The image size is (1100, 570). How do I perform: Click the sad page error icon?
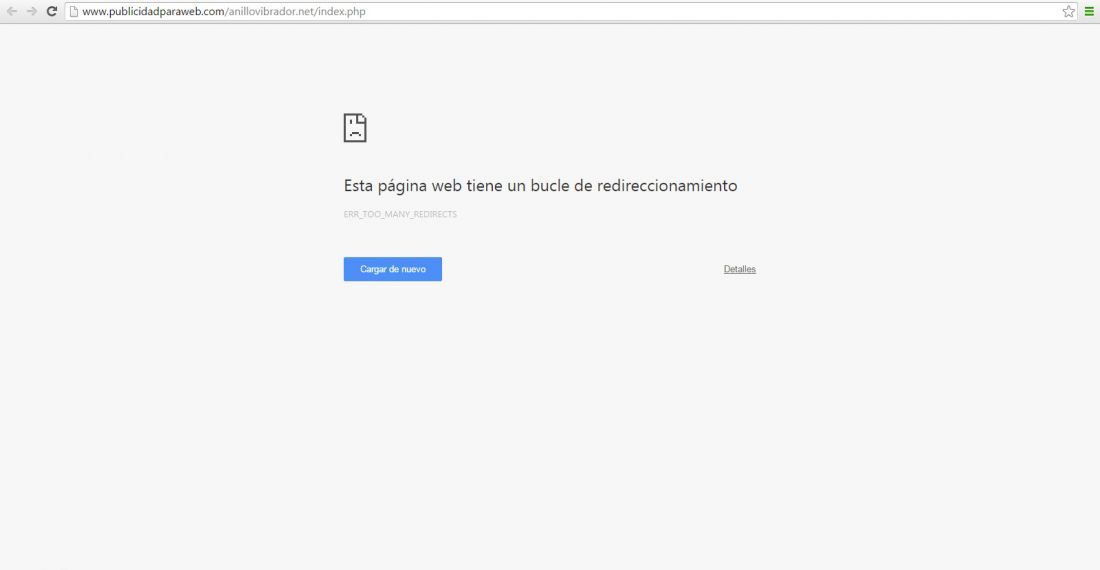(x=355, y=128)
